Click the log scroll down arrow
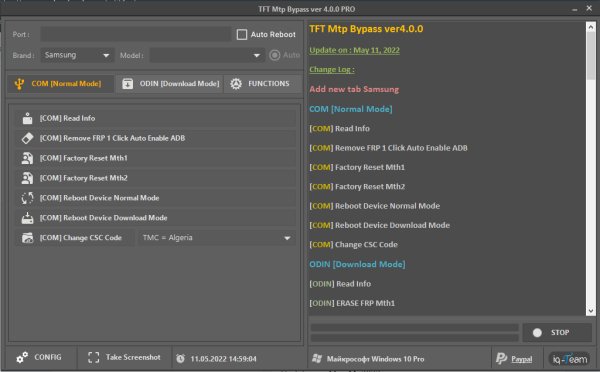Viewport: 600px width, 372px height. click(590, 311)
